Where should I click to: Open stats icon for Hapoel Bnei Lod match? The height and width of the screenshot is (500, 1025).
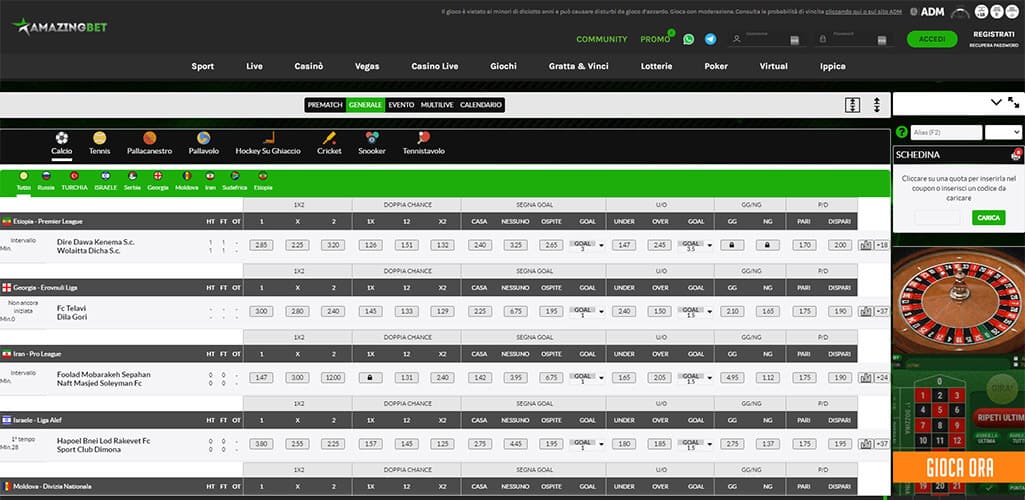coord(866,444)
